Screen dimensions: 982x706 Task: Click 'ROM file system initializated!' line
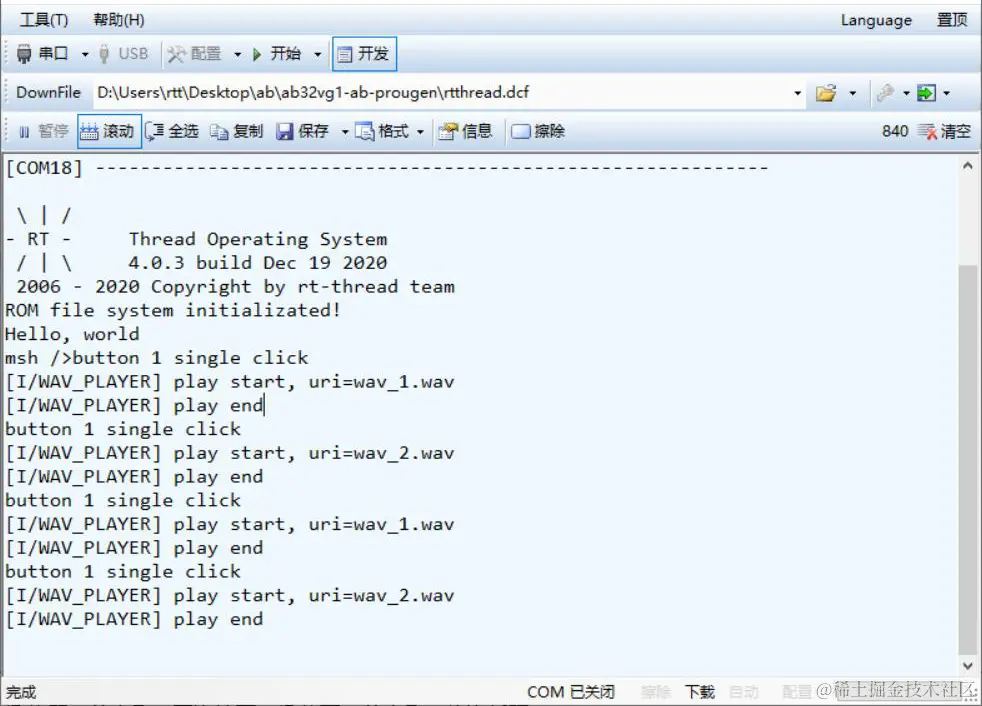pos(173,310)
